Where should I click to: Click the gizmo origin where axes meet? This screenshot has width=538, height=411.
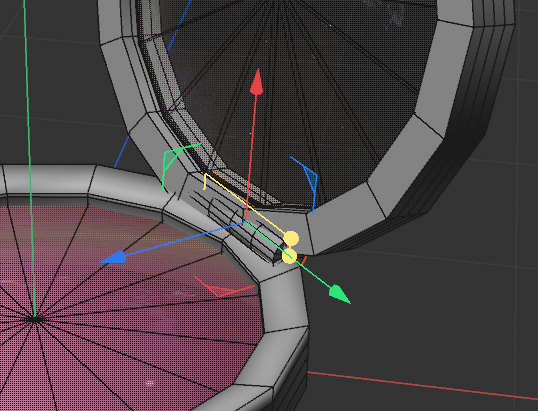pyautogui.click(x=246, y=222)
